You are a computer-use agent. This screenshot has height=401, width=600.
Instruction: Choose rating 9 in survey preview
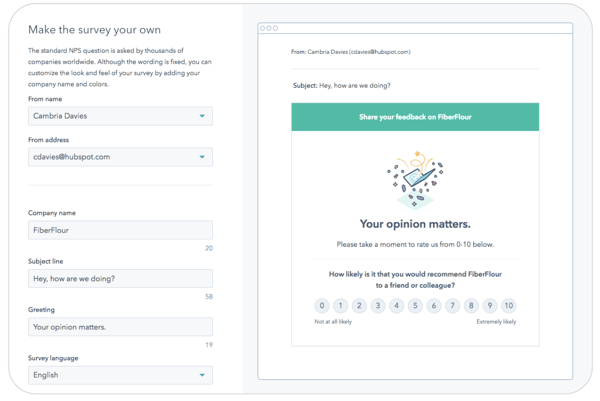click(490, 306)
